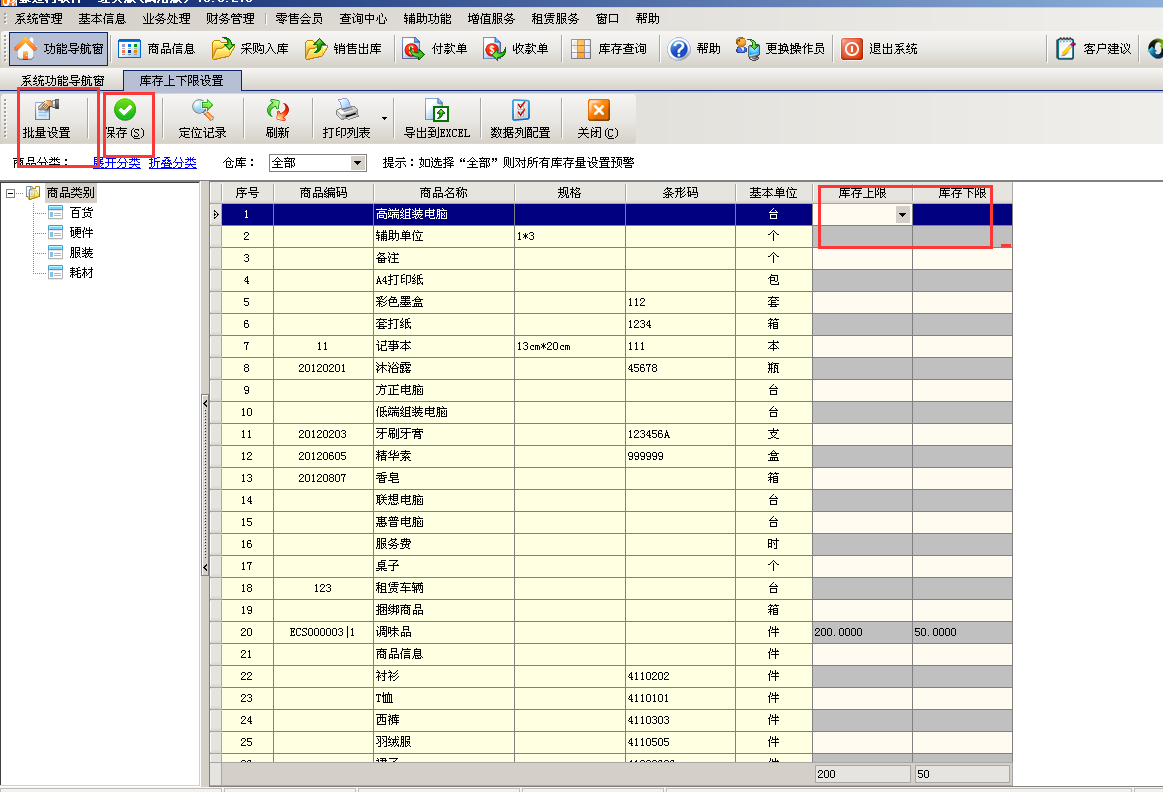Screen dimensions: 1163x792
Task: Open 数据列配置 settings
Action: click(x=521, y=119)
